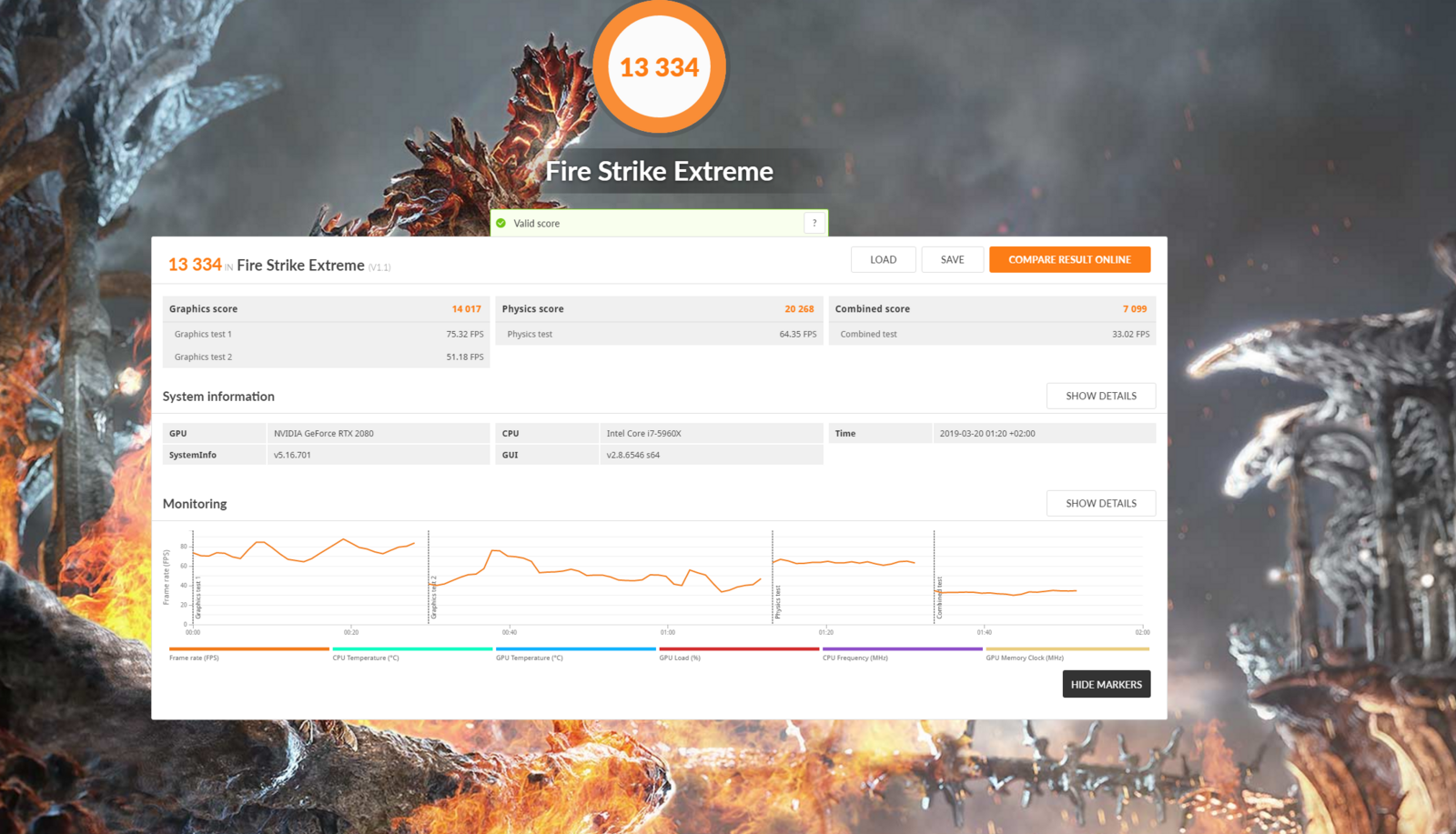Toggle the CPU Temperature legend
1456x834 pixels.
tap(412, 653)
